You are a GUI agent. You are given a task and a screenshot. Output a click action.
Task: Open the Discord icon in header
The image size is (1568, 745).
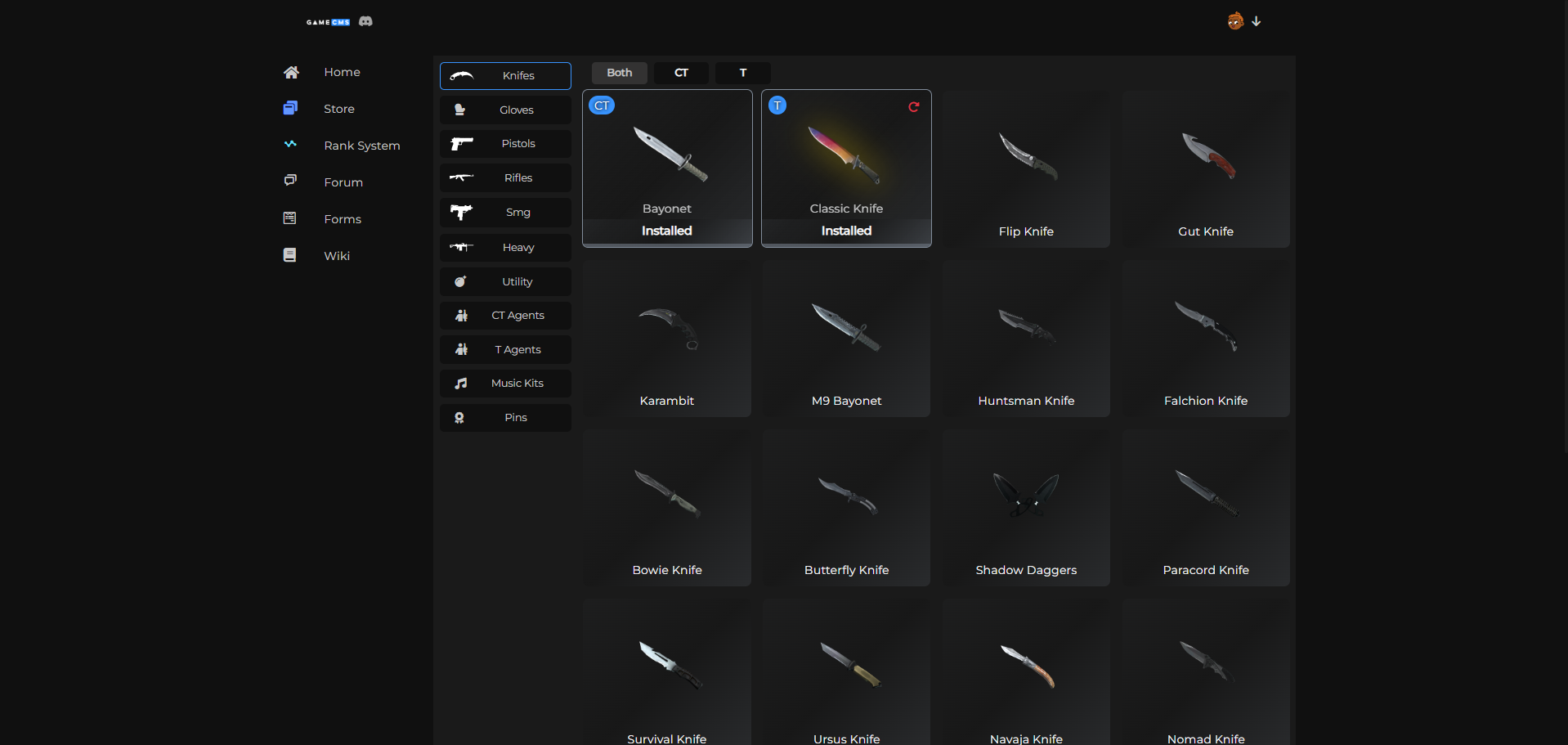tap(365, 21)
